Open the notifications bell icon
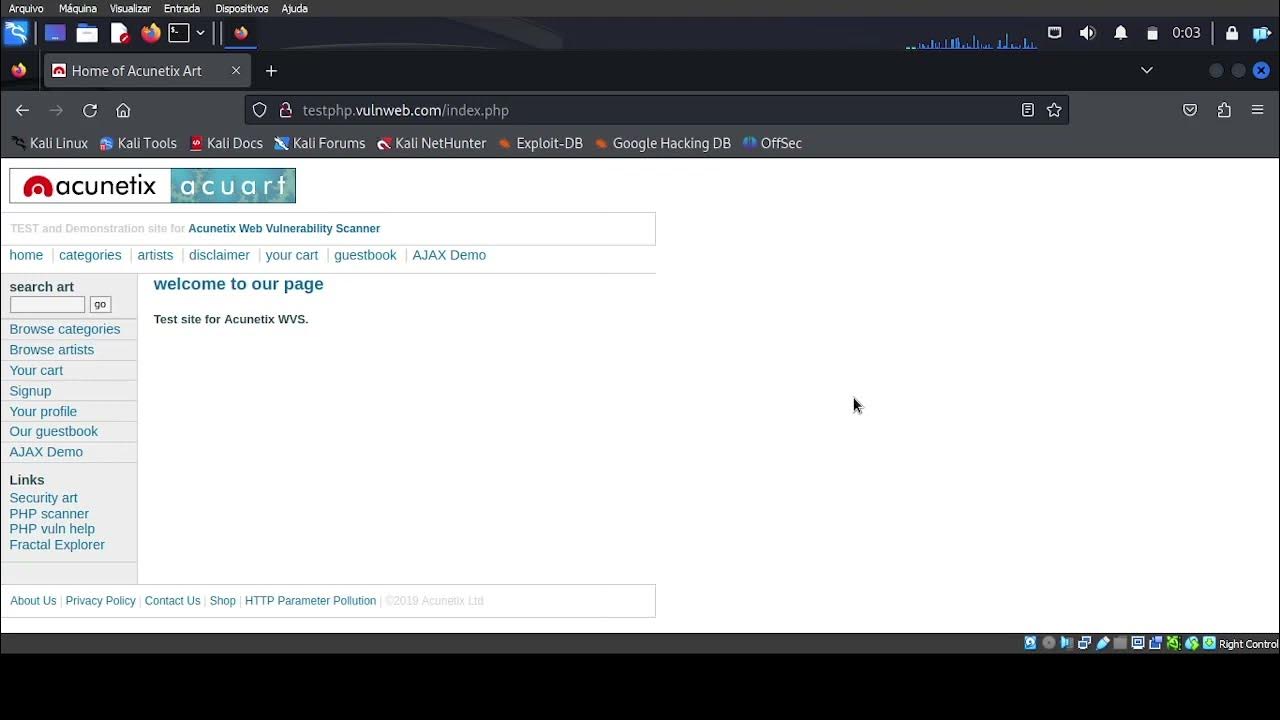 tap(1120, 33)
